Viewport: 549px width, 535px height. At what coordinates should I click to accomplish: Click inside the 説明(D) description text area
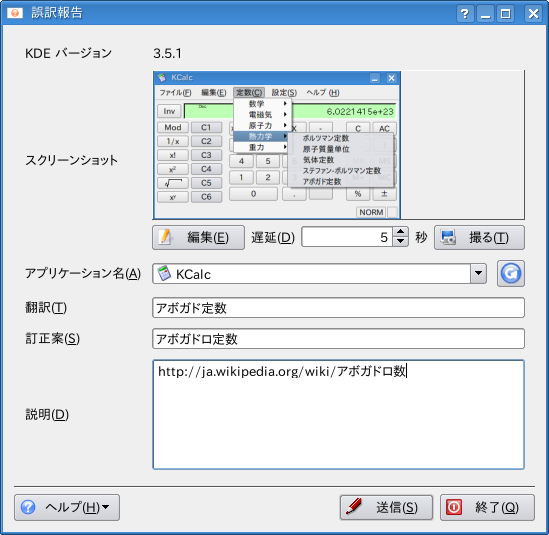pos(338,415)
